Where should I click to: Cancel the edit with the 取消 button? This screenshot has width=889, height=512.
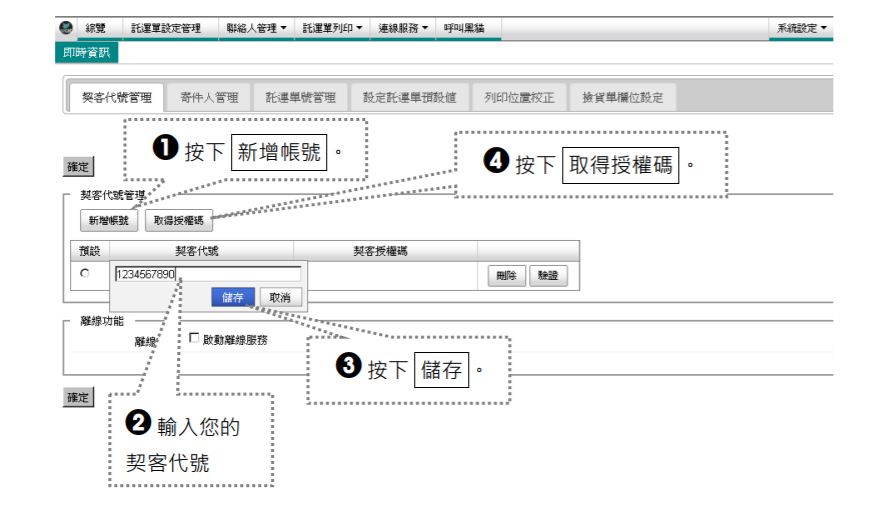click(x=280, y=297)
